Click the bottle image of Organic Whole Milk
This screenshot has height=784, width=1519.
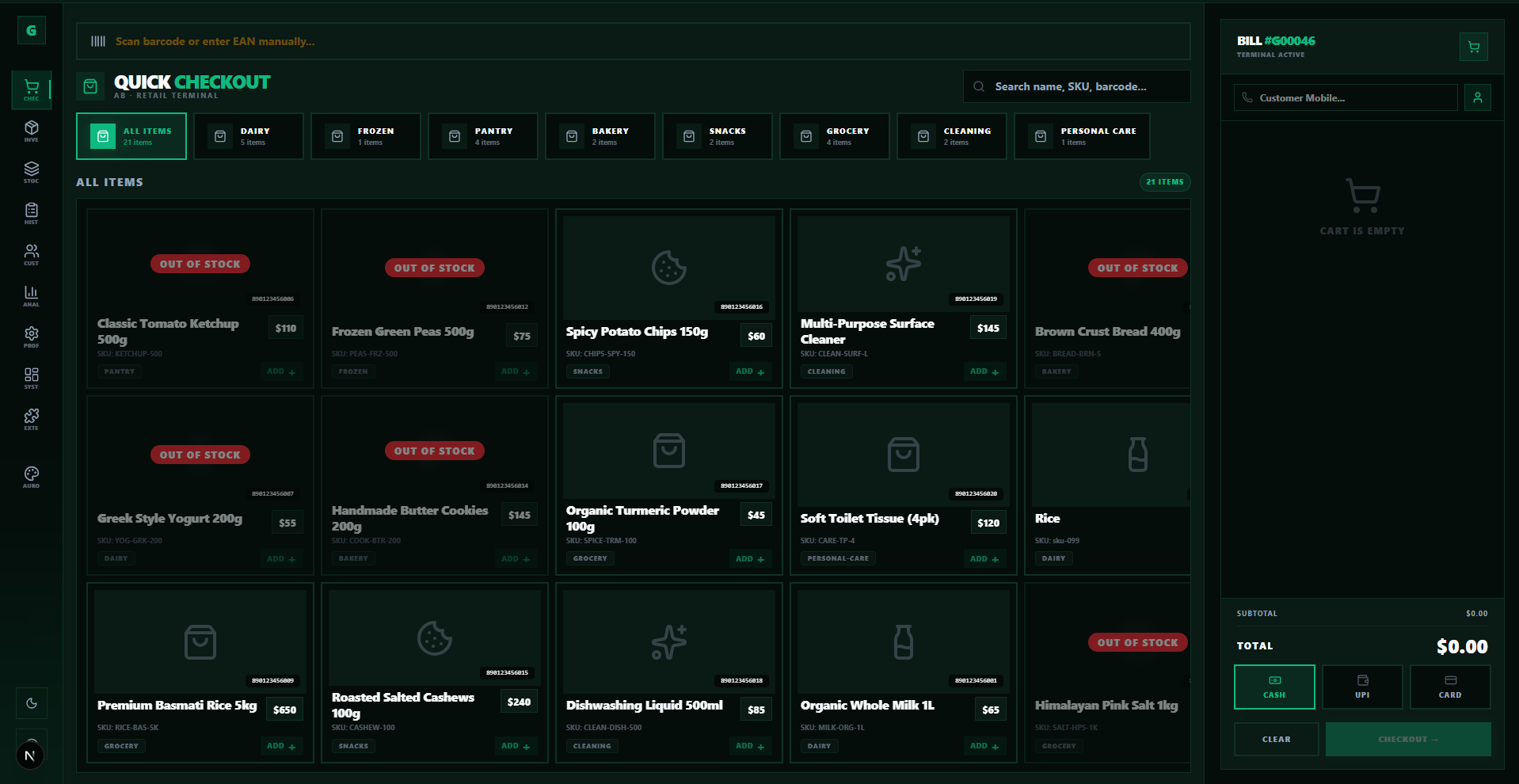903,641
